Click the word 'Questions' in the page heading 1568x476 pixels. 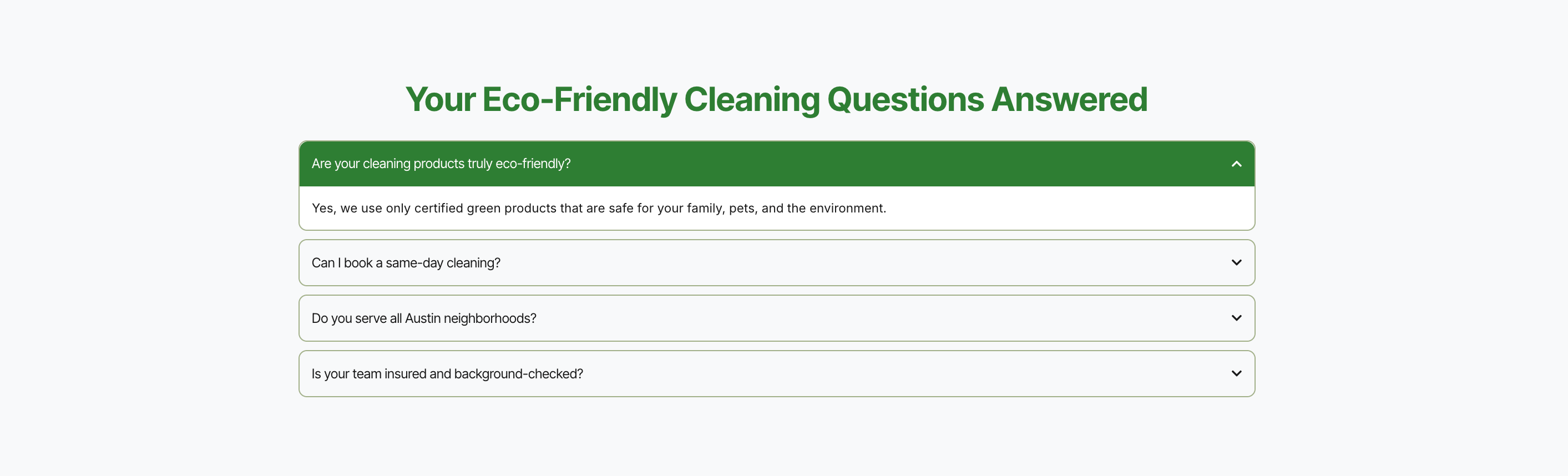pos(905,99)
